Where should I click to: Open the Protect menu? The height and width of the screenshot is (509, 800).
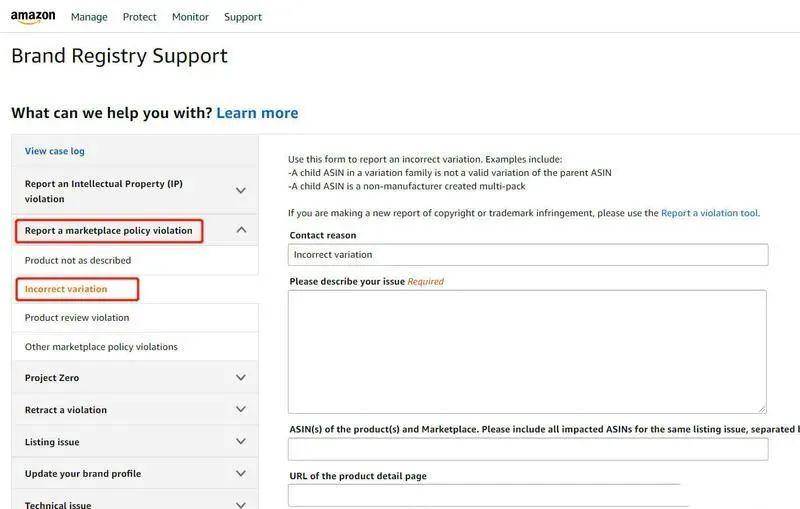139,17
